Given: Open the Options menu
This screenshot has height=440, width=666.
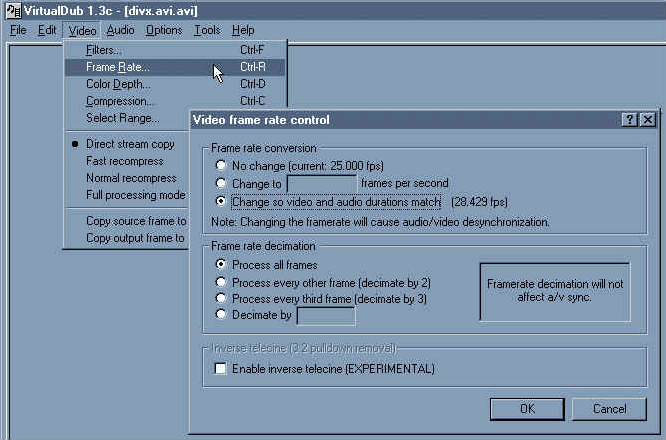Looking at the screenshot, I should [164, 31].
